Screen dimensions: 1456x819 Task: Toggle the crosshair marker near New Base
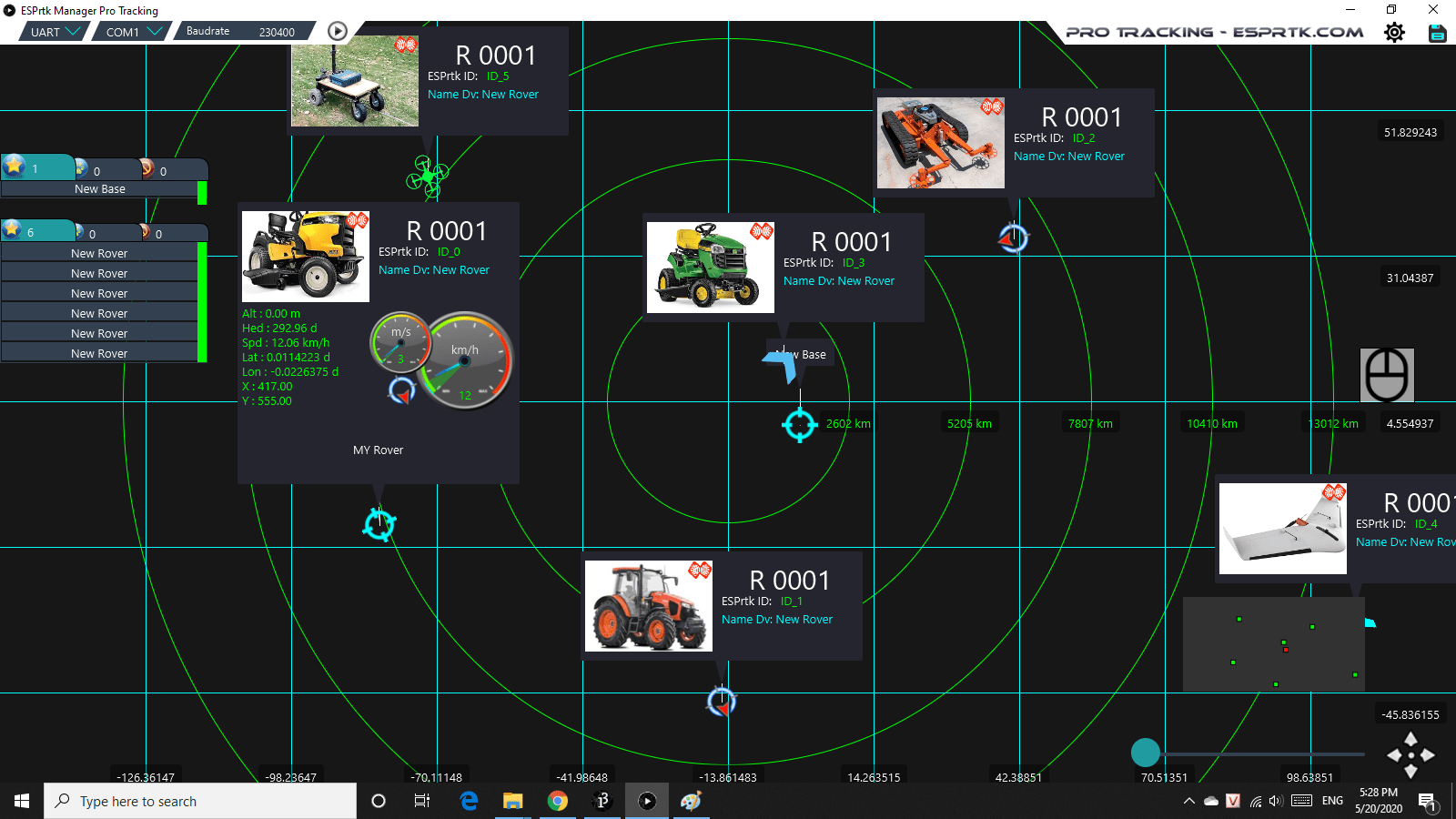point(798,425)
